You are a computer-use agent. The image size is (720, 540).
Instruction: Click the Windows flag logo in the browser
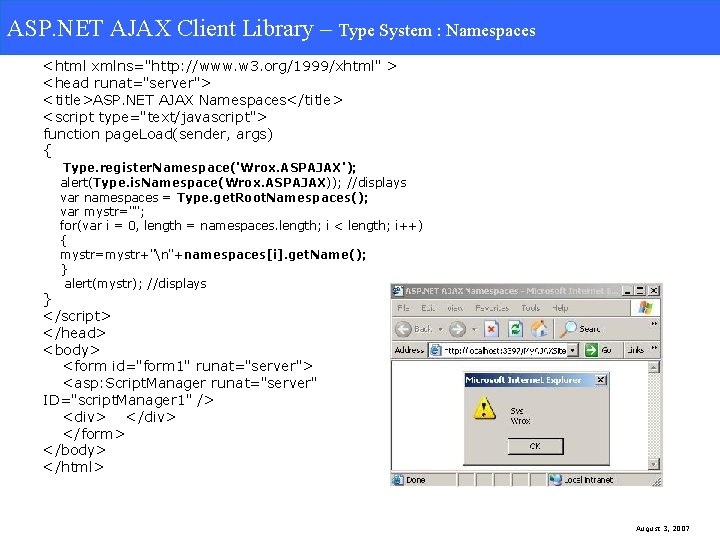[646, 308]
